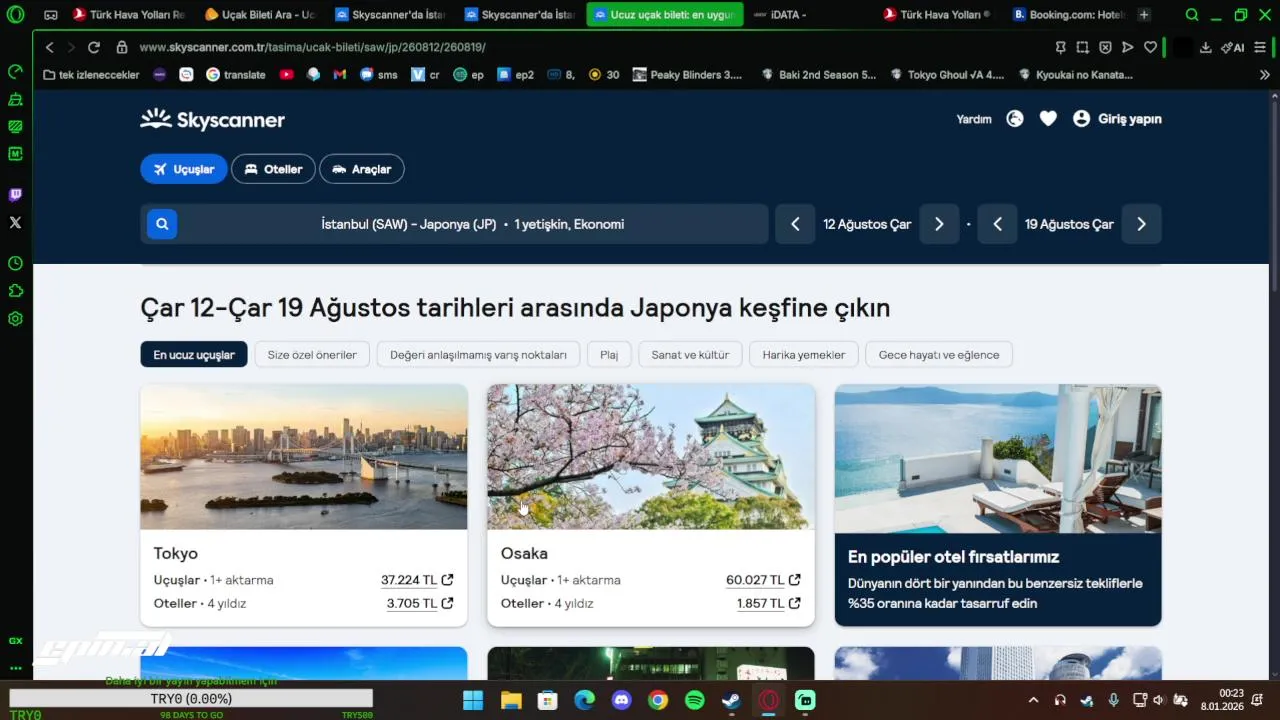Open regional settings globe icon

point(1015,119)
